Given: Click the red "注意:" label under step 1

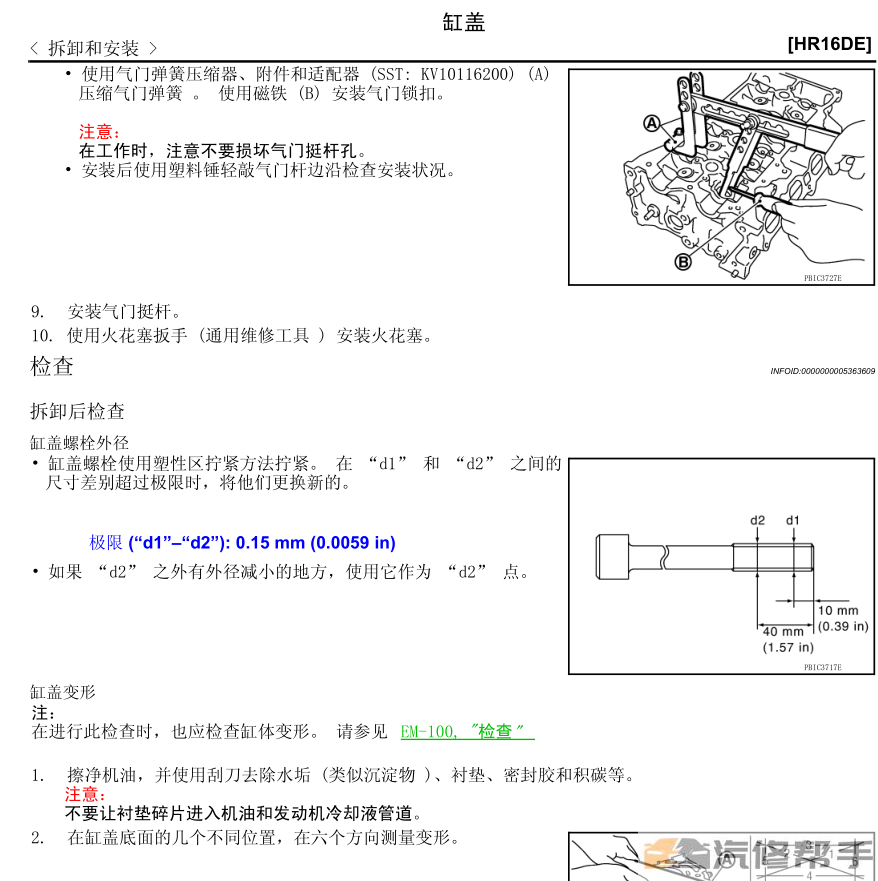Looking at the screenshot, I should point(85,794).
